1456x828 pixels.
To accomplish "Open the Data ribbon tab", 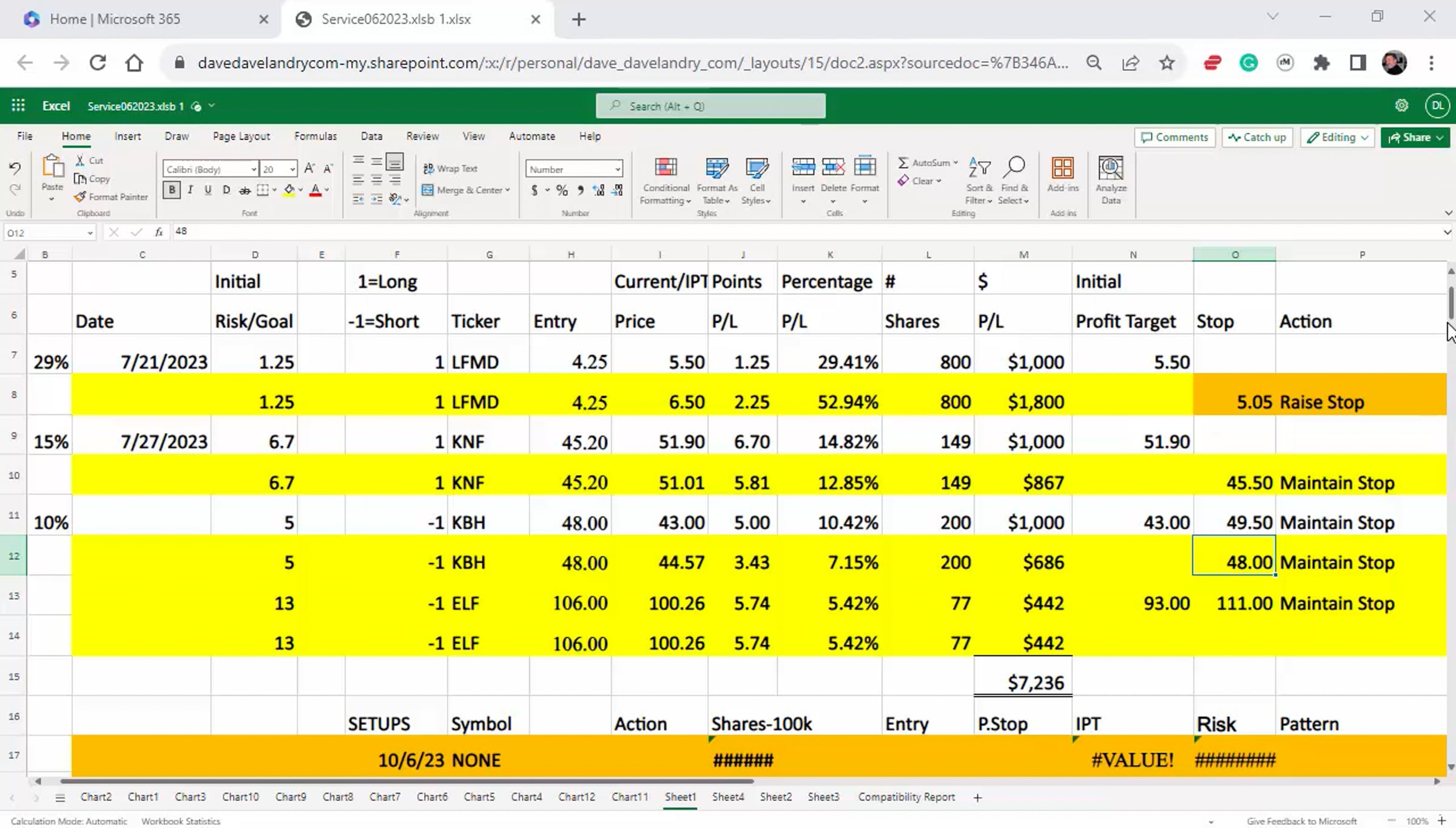I will pyautogui.click(x=371, y=136).
